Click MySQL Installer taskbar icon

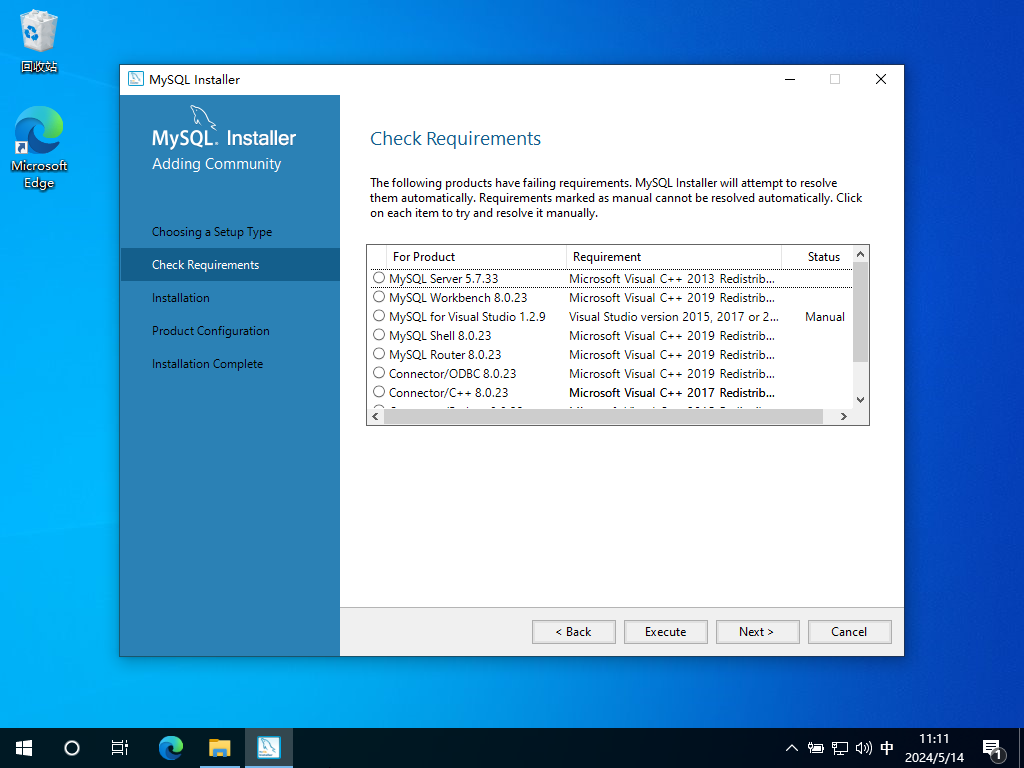click(268, 747)
